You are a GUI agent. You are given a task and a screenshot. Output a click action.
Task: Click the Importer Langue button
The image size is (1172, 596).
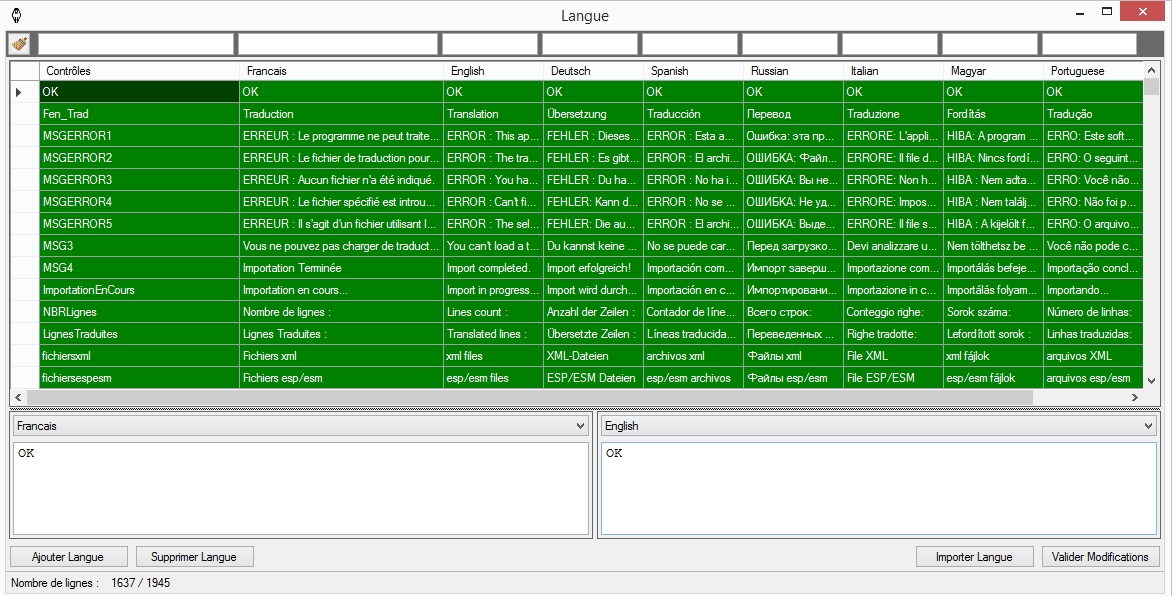click(x=974, y=557)
